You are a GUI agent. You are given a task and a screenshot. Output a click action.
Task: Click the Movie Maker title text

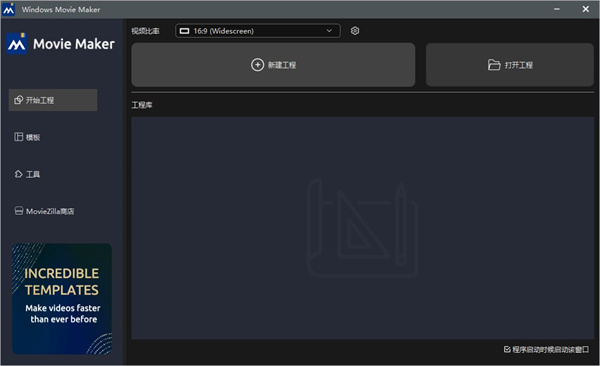point(74,44)
